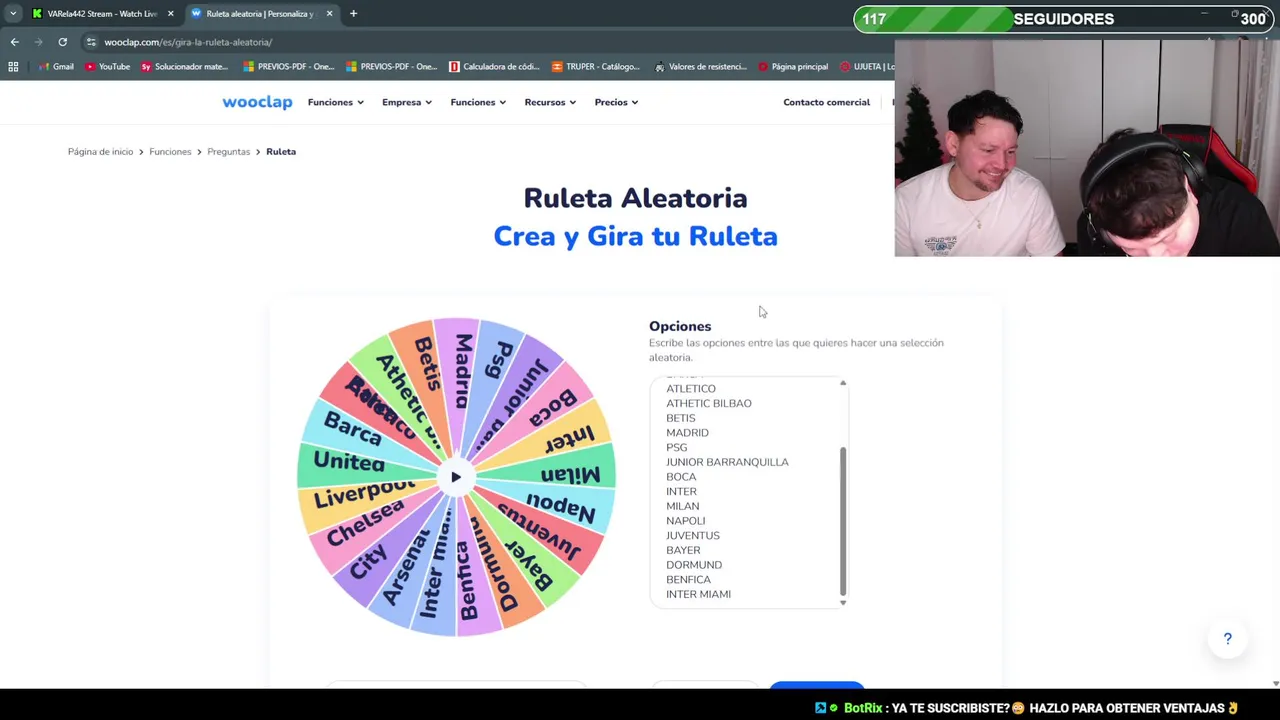The width and height of the screenshot is (1280, 720).
Task: Click the INTER option line
Action: pos(681,492)
